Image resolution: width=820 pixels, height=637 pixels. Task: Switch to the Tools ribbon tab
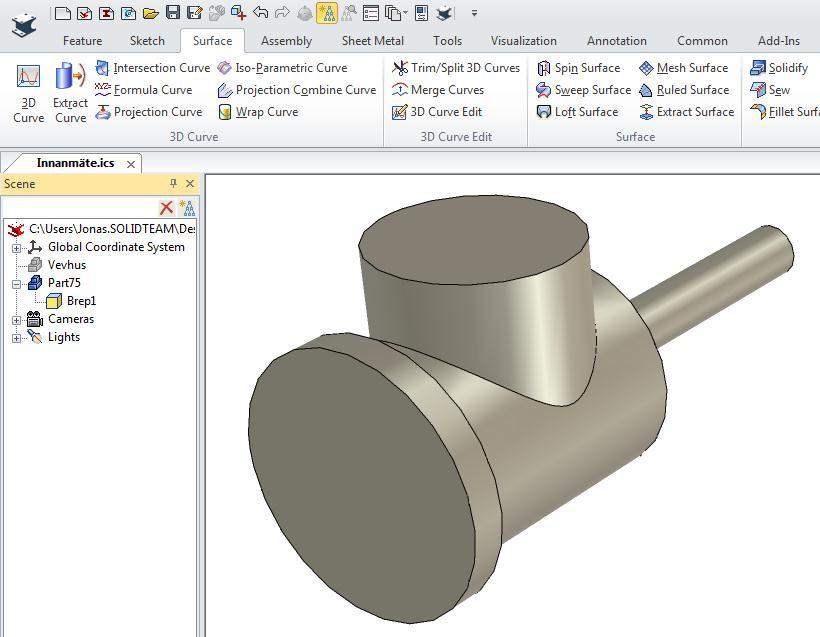click(x=447, y=41)
